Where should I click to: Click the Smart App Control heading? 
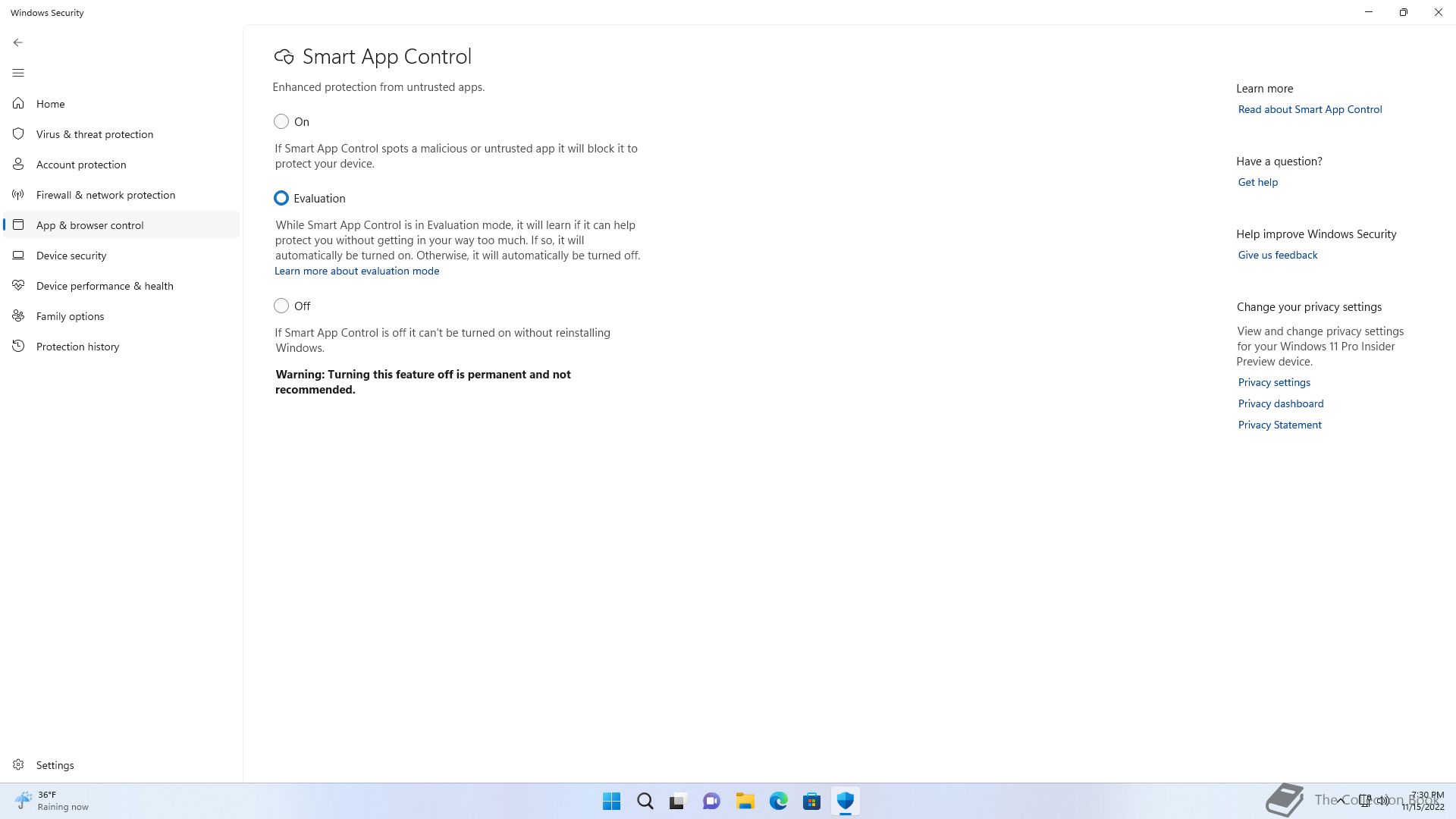(387, 57)
